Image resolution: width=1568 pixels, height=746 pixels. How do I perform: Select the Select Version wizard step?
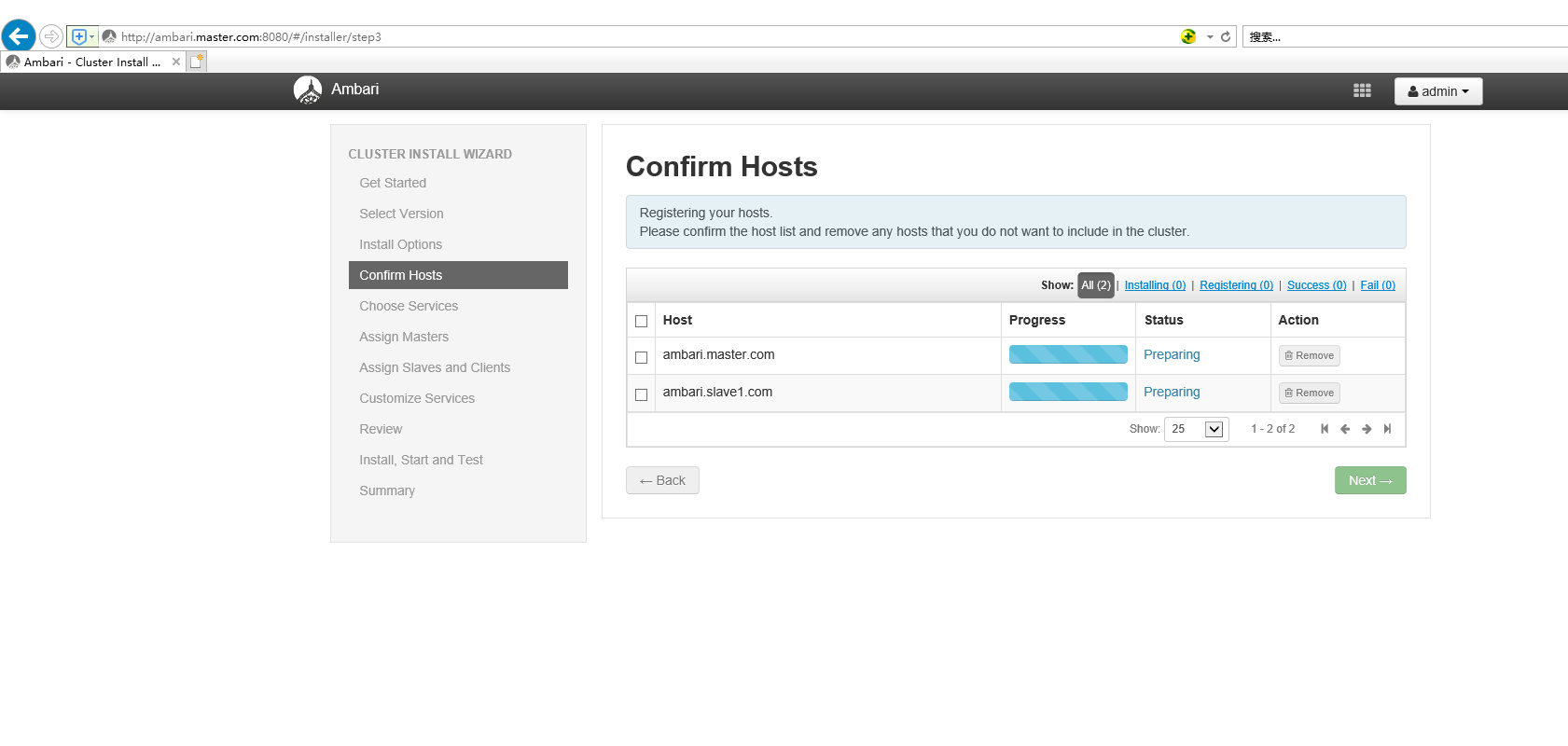click(x=401, y=214)
